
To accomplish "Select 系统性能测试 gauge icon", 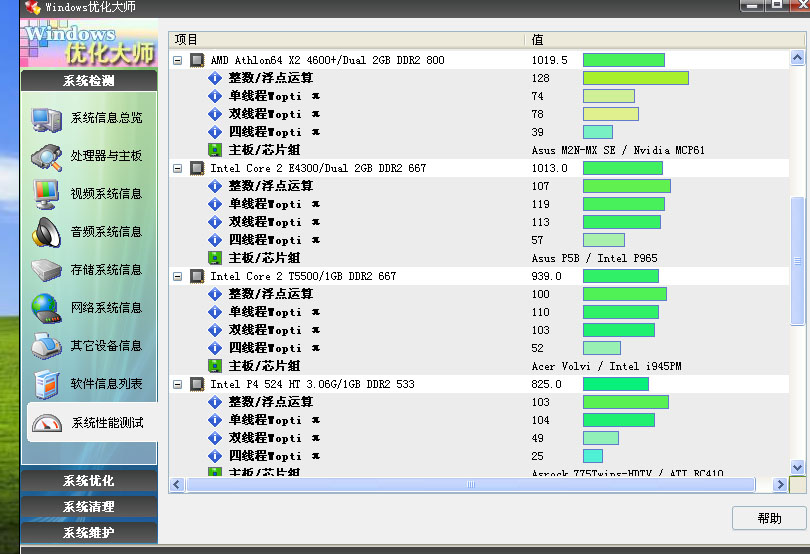I will (x=46, y=423).
